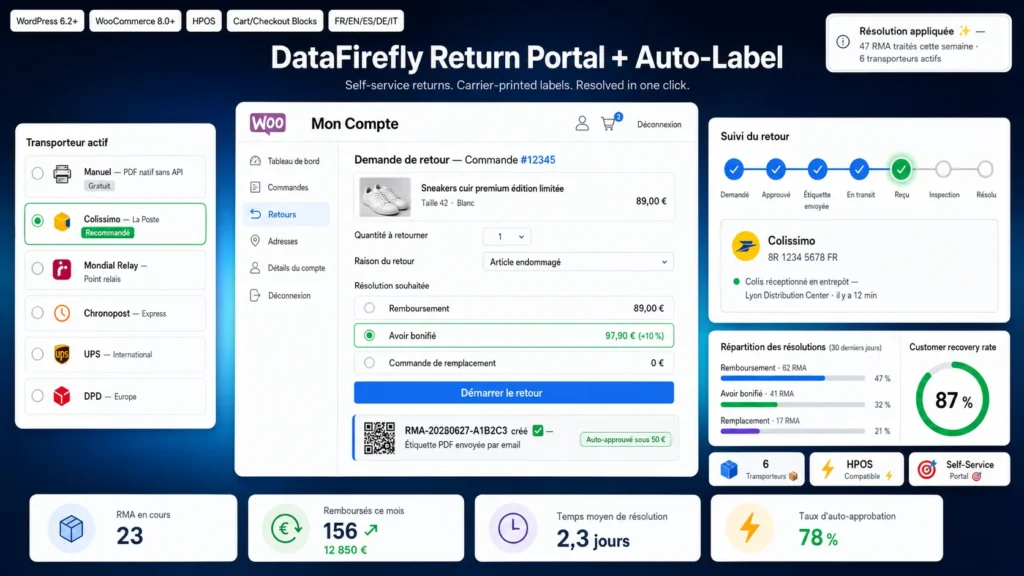1024x576 pixels.
Task: Click the Démarrer le retour button
Action: 514,392
